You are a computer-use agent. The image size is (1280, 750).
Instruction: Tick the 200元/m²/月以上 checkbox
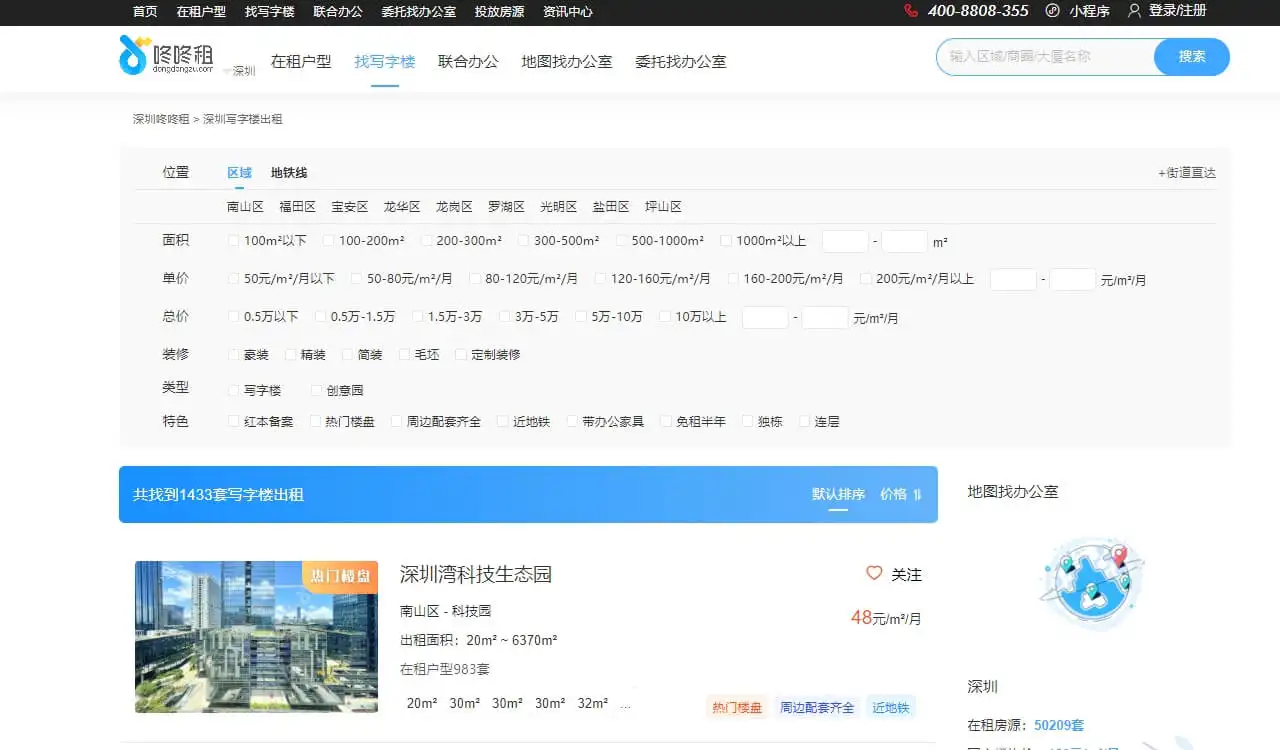pyautogui.click(x=866, y=279)
